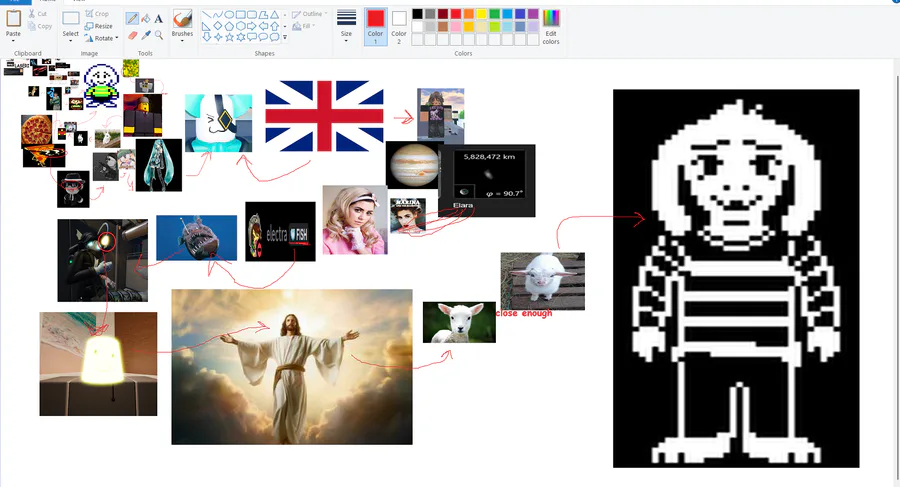The image size is (900, 487).
Task: Choose the Four-point star shape
Action: point(218,37)
